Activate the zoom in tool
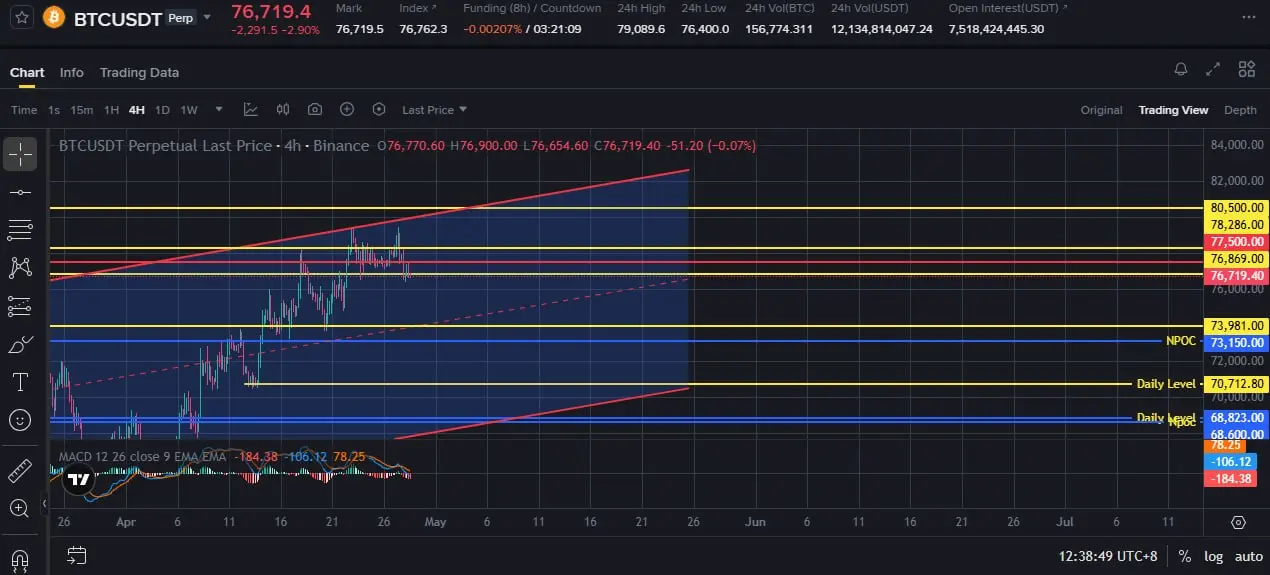 click(20, 508)
